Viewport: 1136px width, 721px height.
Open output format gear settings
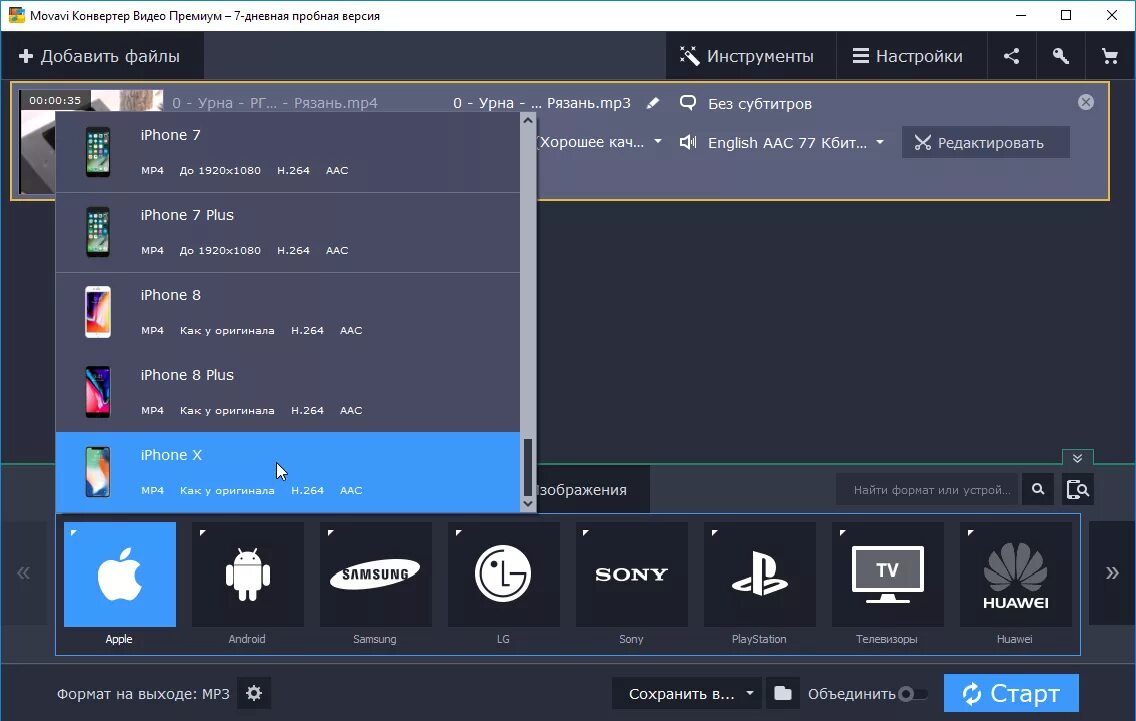254,693
